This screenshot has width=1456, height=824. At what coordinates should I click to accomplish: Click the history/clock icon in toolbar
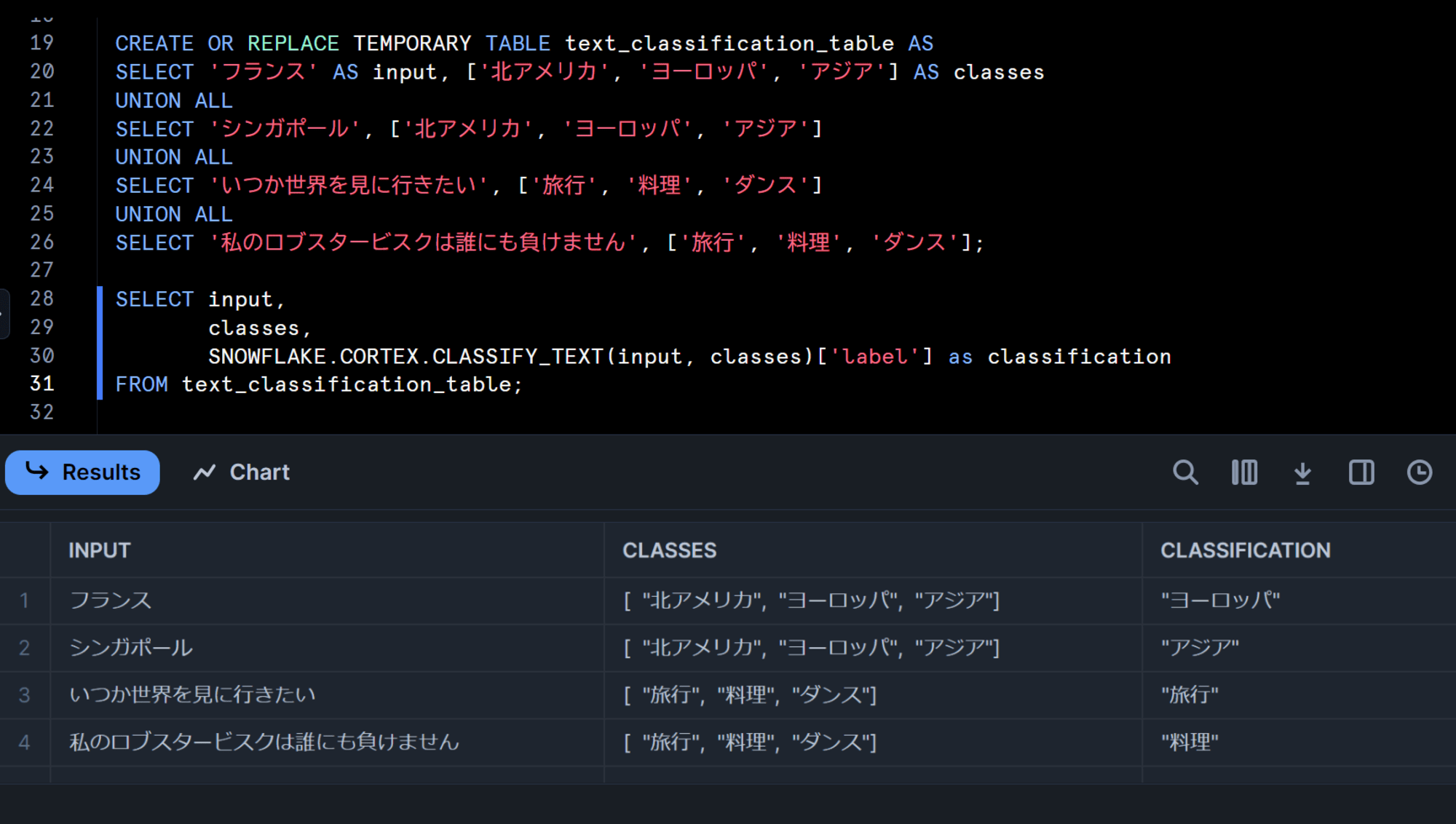[x=1420, y=472]
